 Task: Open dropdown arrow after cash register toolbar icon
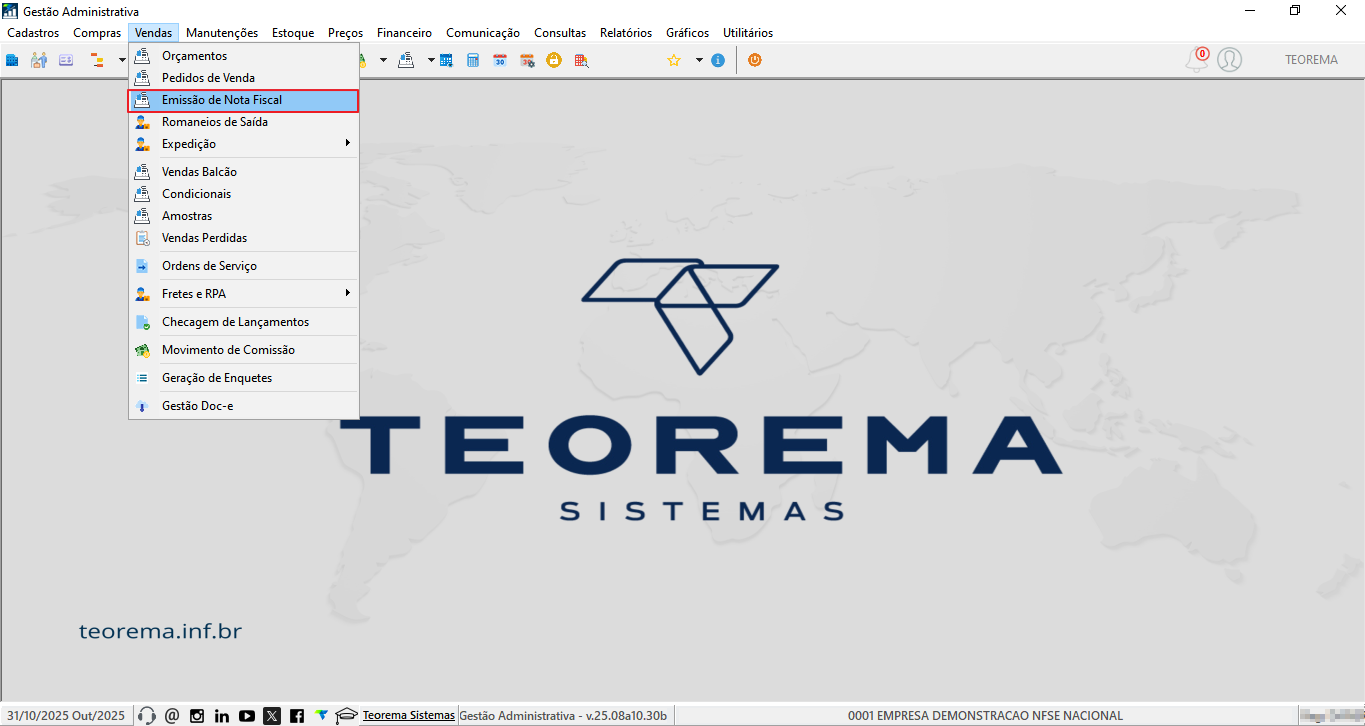click(x=431, y=60)
